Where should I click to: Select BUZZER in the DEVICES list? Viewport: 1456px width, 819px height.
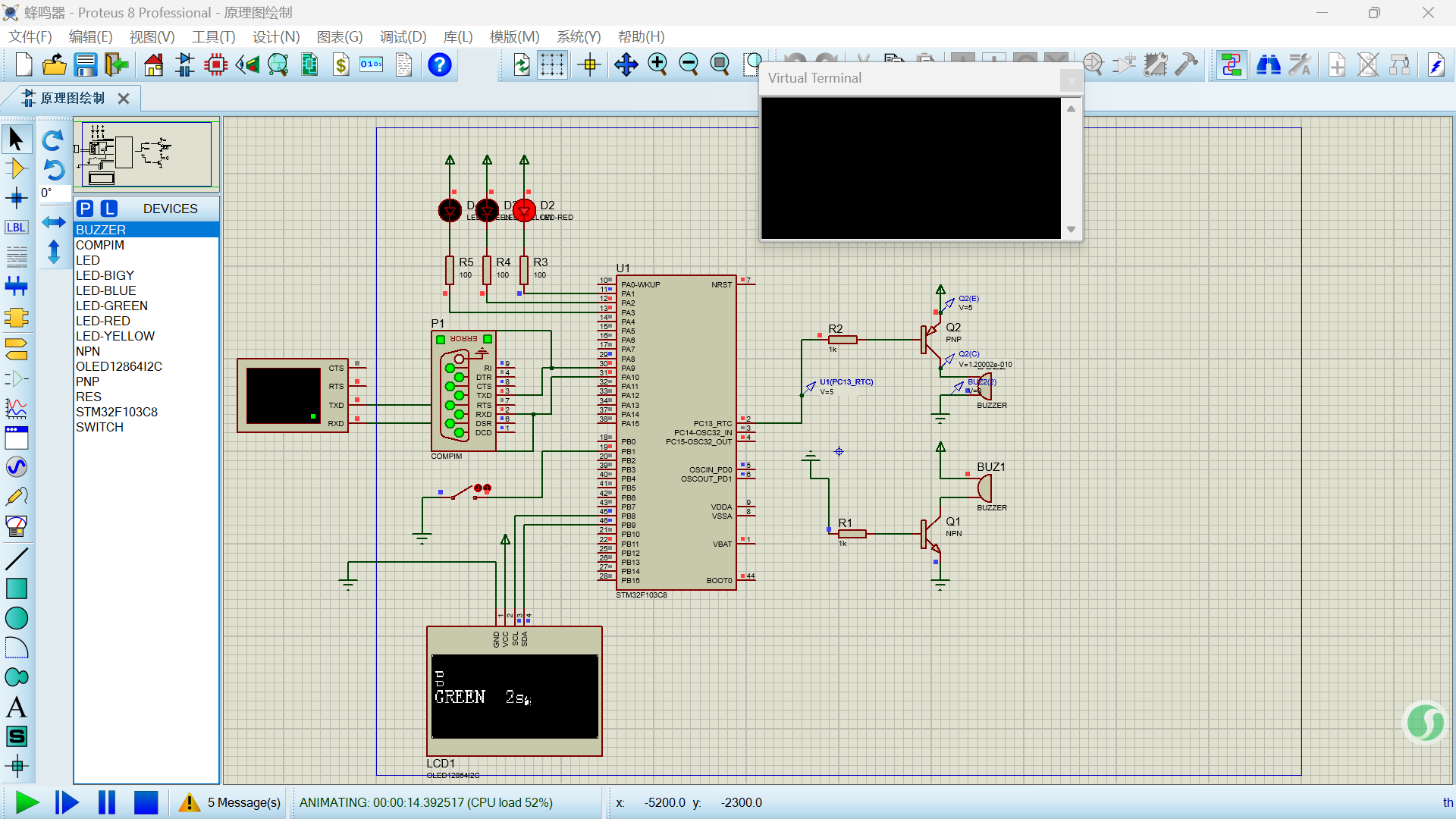[x=102, y=229]
